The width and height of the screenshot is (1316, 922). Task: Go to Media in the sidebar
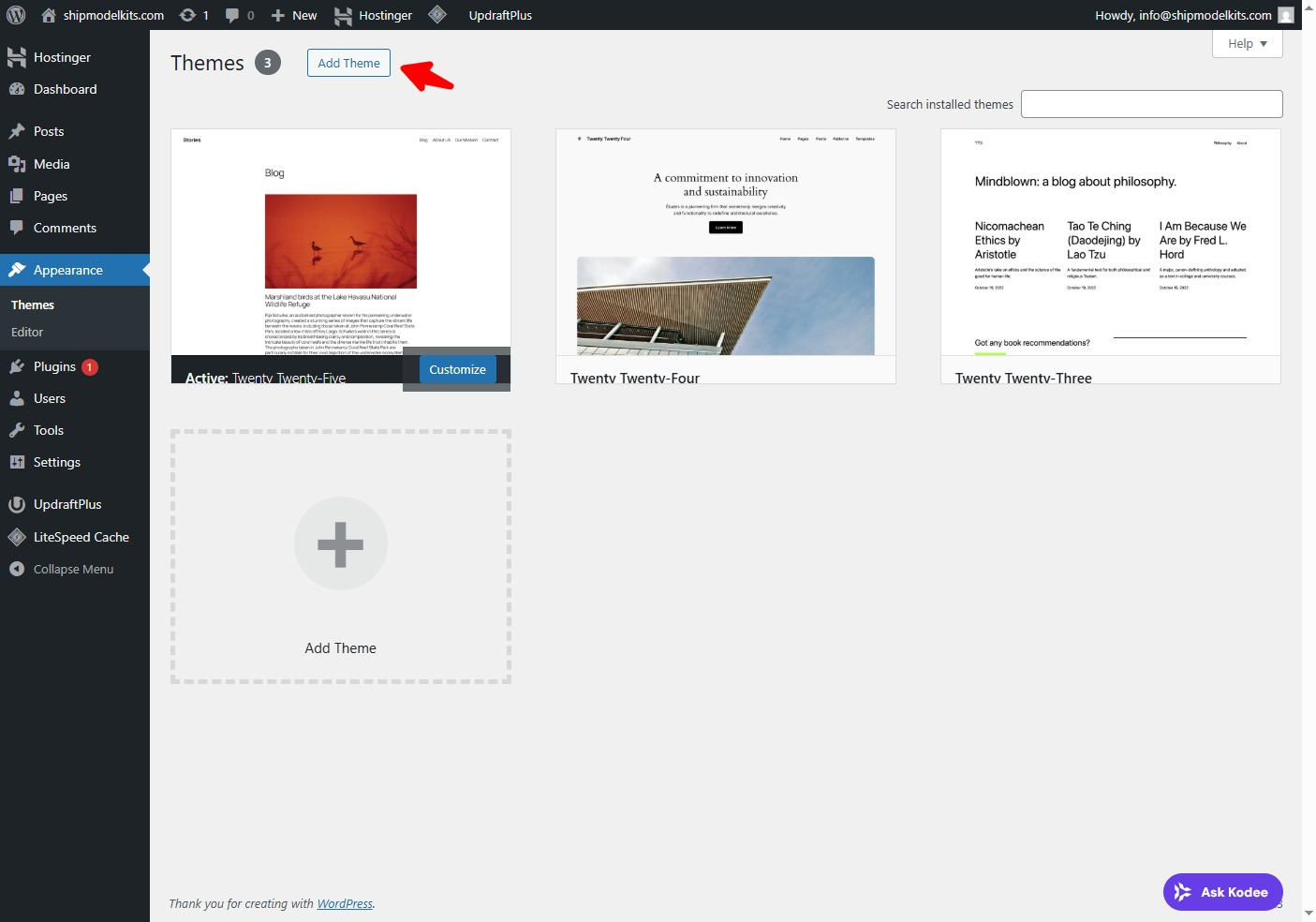point(52,164)
